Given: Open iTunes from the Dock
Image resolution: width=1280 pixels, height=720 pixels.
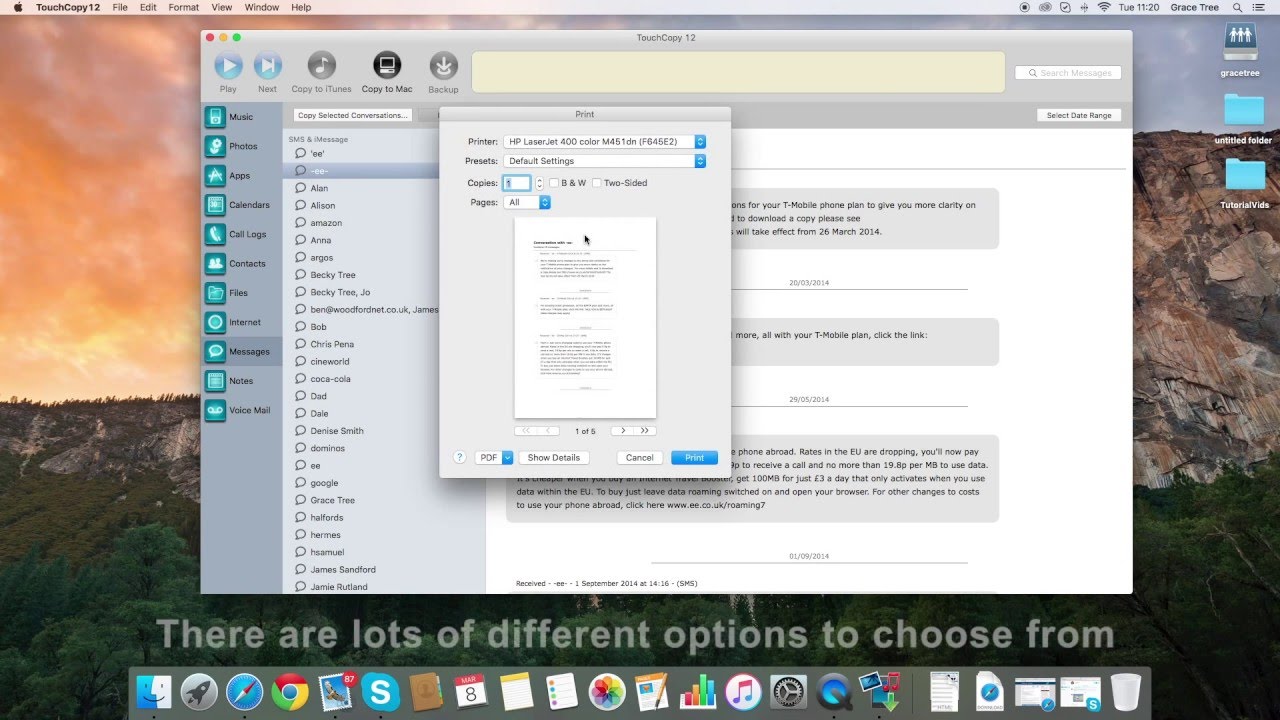Looking at the screenshot, I should coord(743,692).
